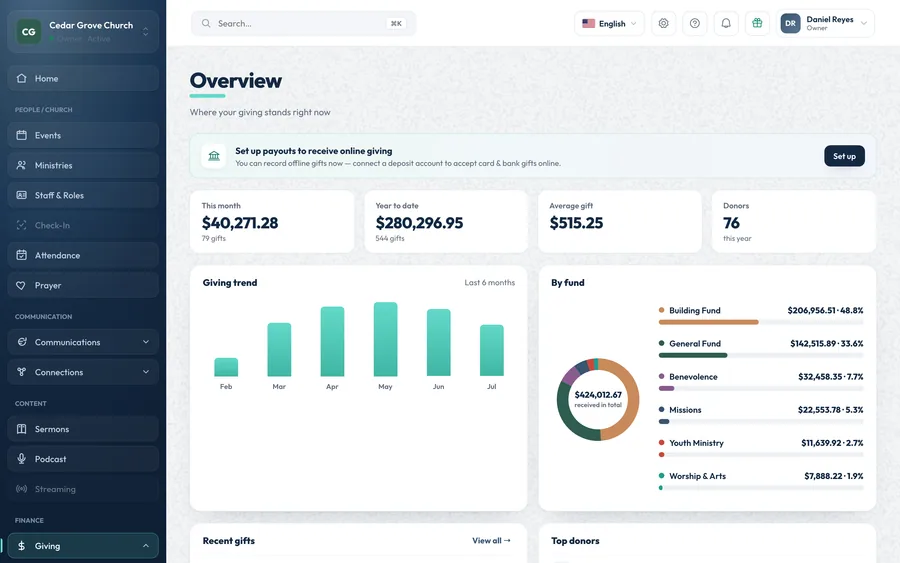Click the Feb bar in Giving trend
The height and width of the screenshot is (563, 900).
pyautogui.click(x=226, y=367)
